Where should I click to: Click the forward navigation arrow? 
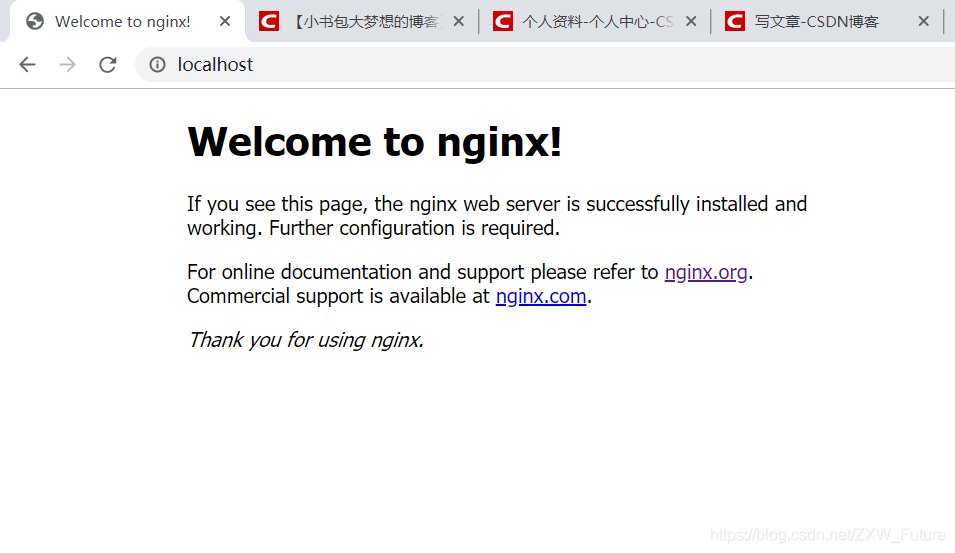pos(68,65)
